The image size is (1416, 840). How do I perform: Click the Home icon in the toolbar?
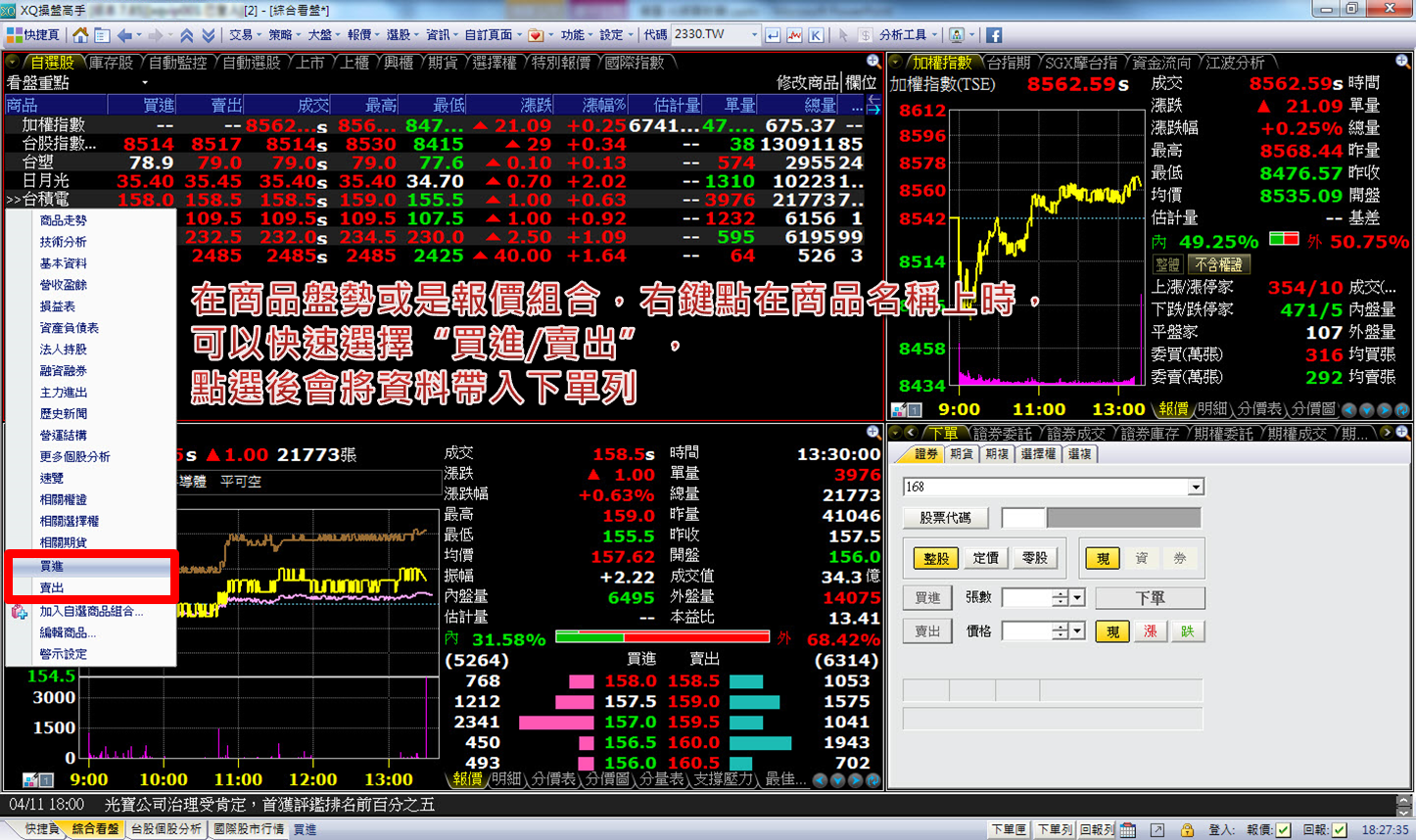(x=80, y=35)
